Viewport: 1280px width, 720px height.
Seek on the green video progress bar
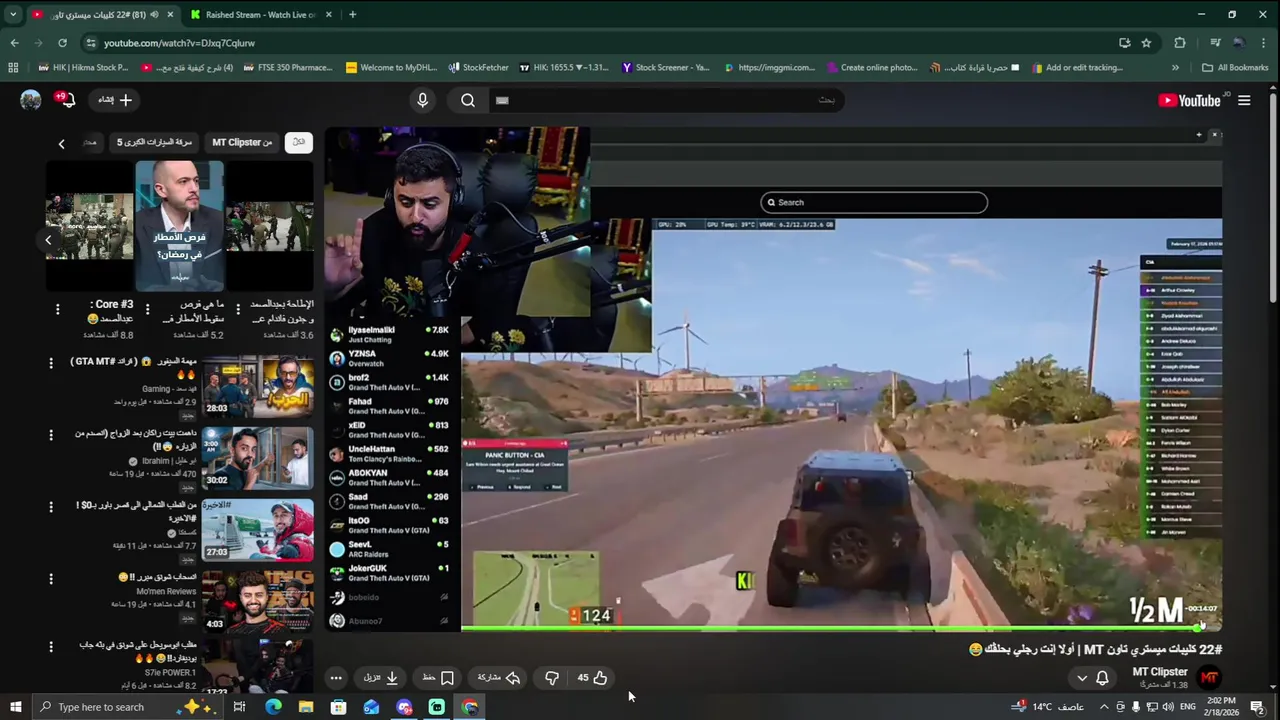pyautogui.click(x=830, y=629)
